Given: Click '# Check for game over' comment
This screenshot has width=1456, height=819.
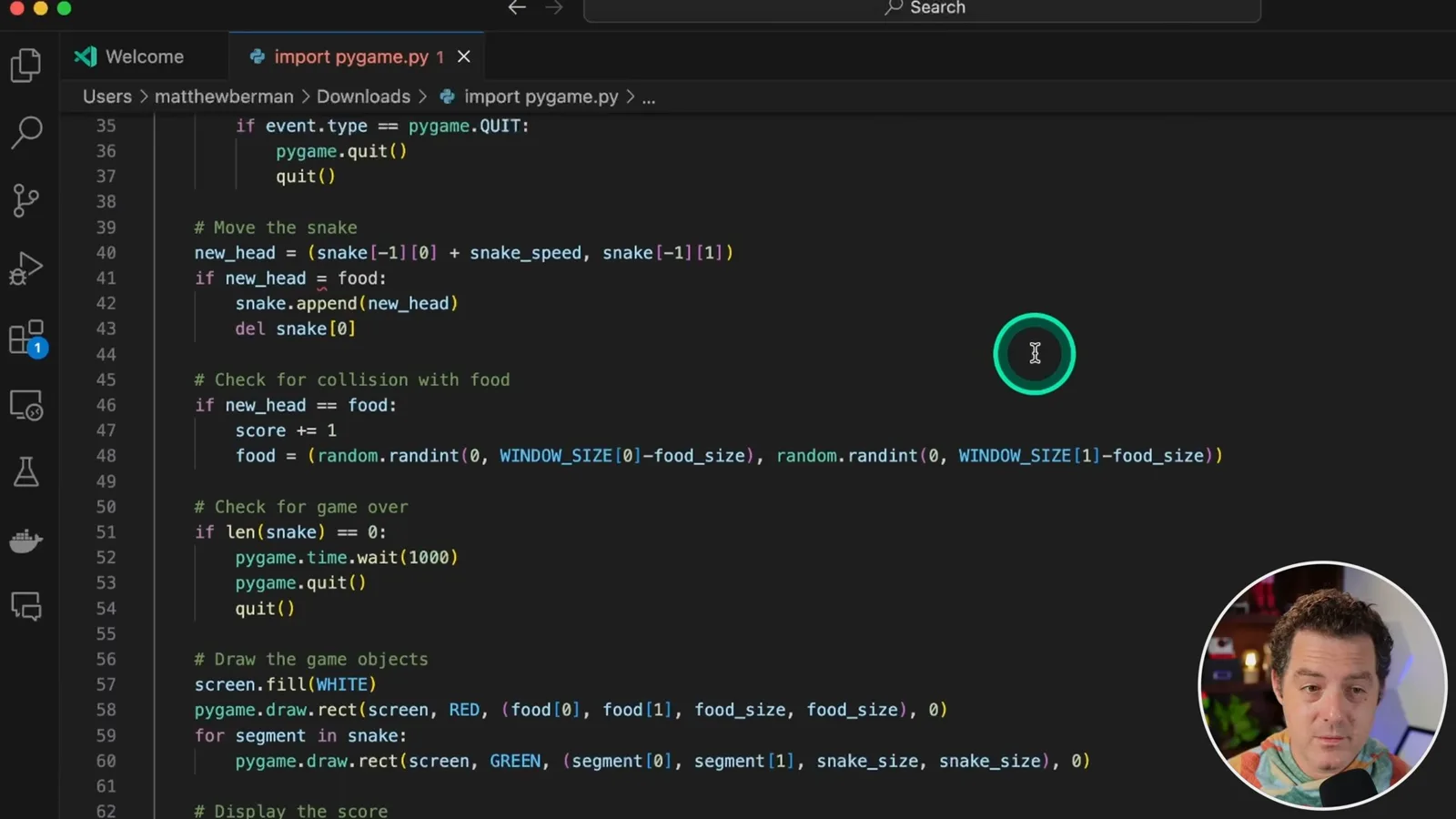Looking at the screenshot, I should [301, 507].
